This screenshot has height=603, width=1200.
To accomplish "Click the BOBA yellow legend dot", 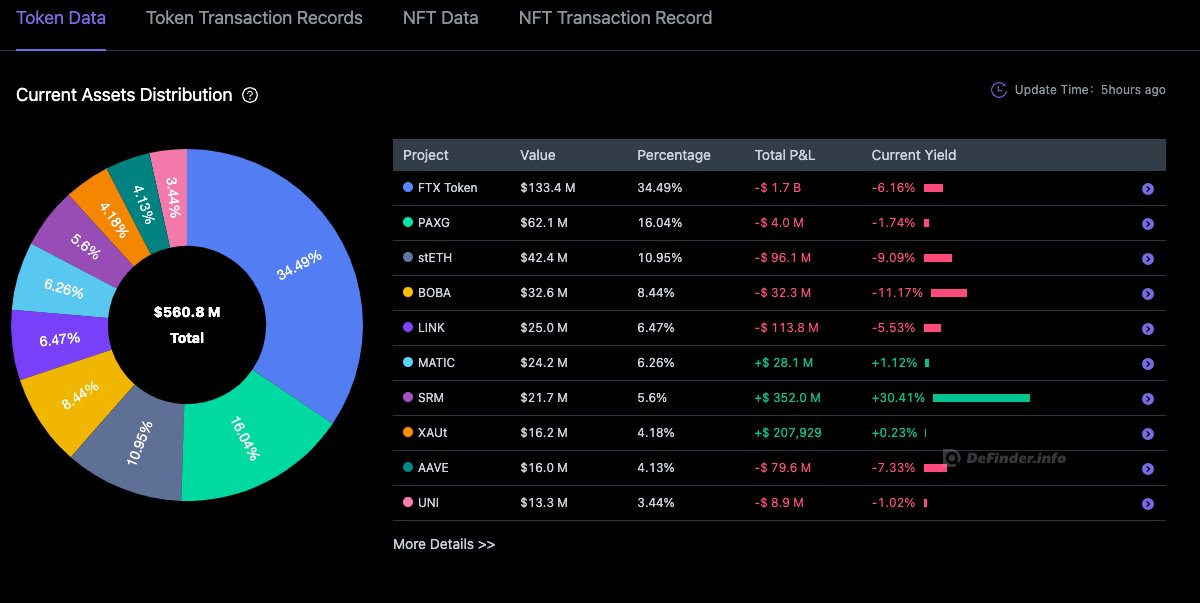I will [x=408, y=292].
